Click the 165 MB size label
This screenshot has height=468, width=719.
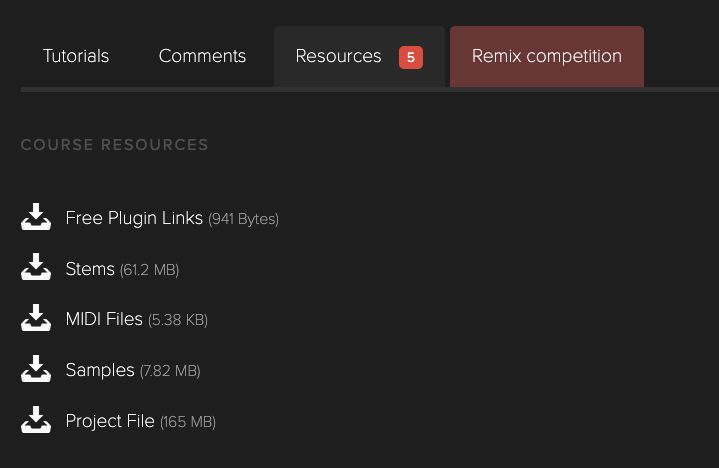[187, 423]
